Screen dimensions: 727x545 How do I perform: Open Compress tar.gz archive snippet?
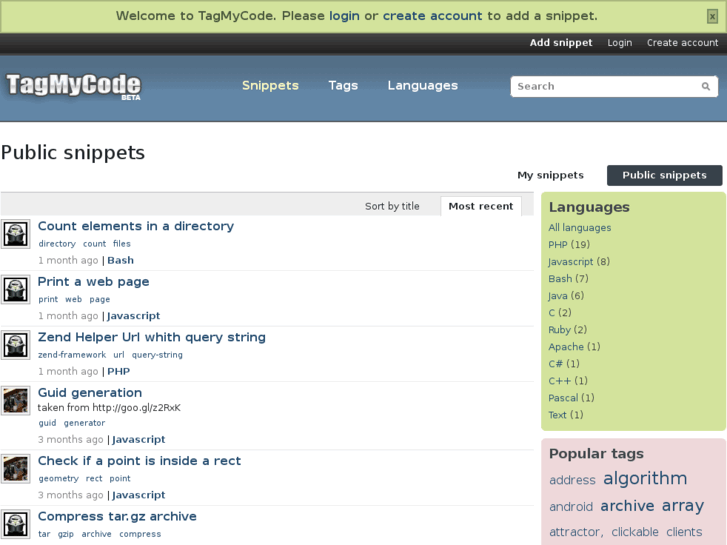117,516
